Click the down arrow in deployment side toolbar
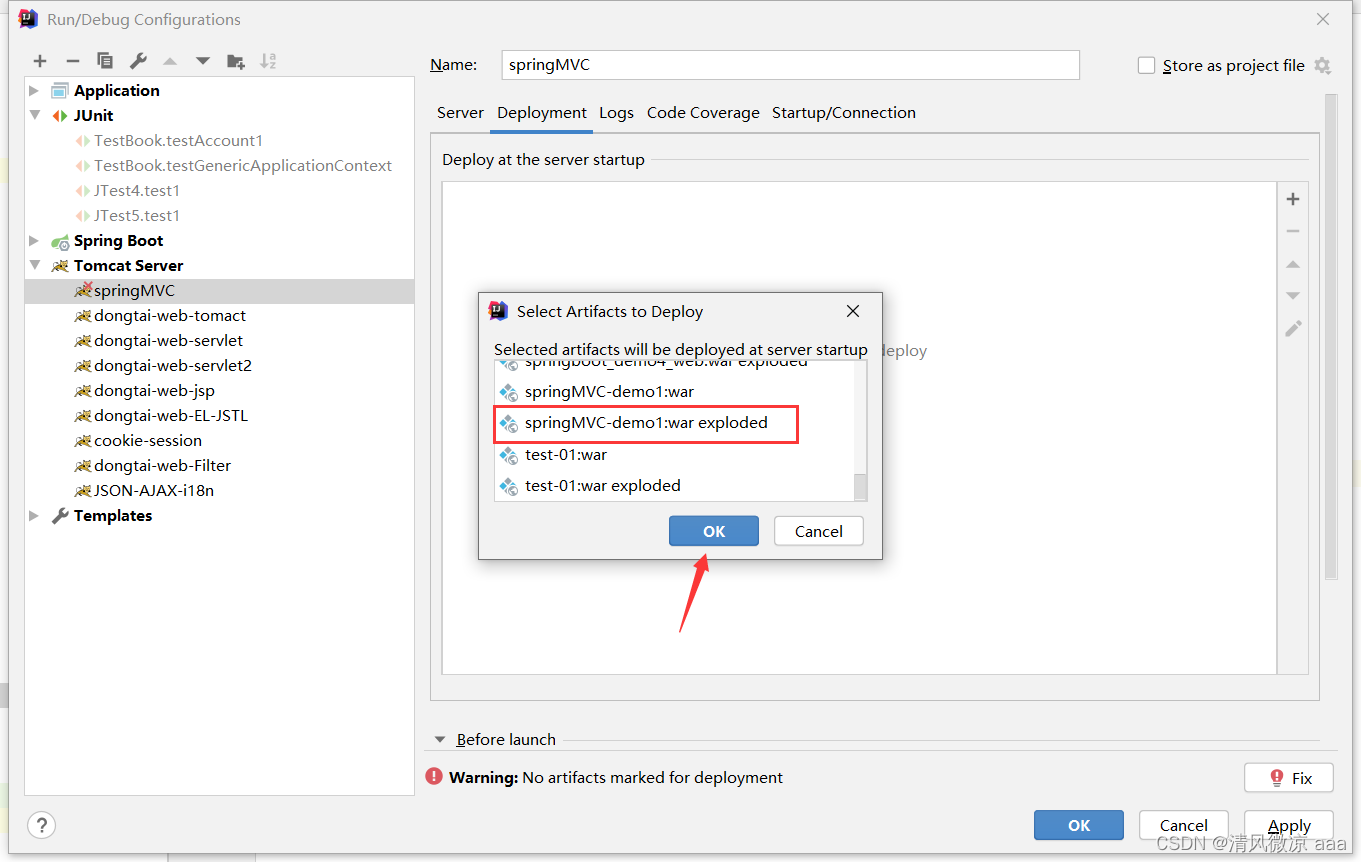 pyautogui.click(x=1293, y=296)
